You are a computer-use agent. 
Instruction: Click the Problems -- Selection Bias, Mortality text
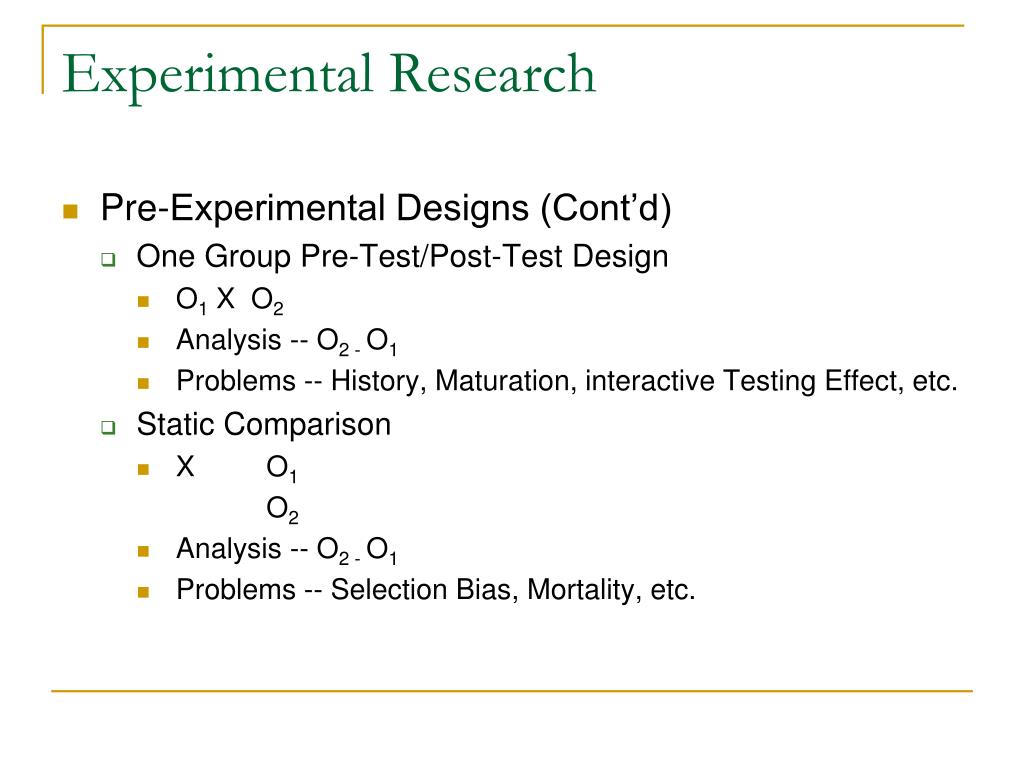coord(436,590)
